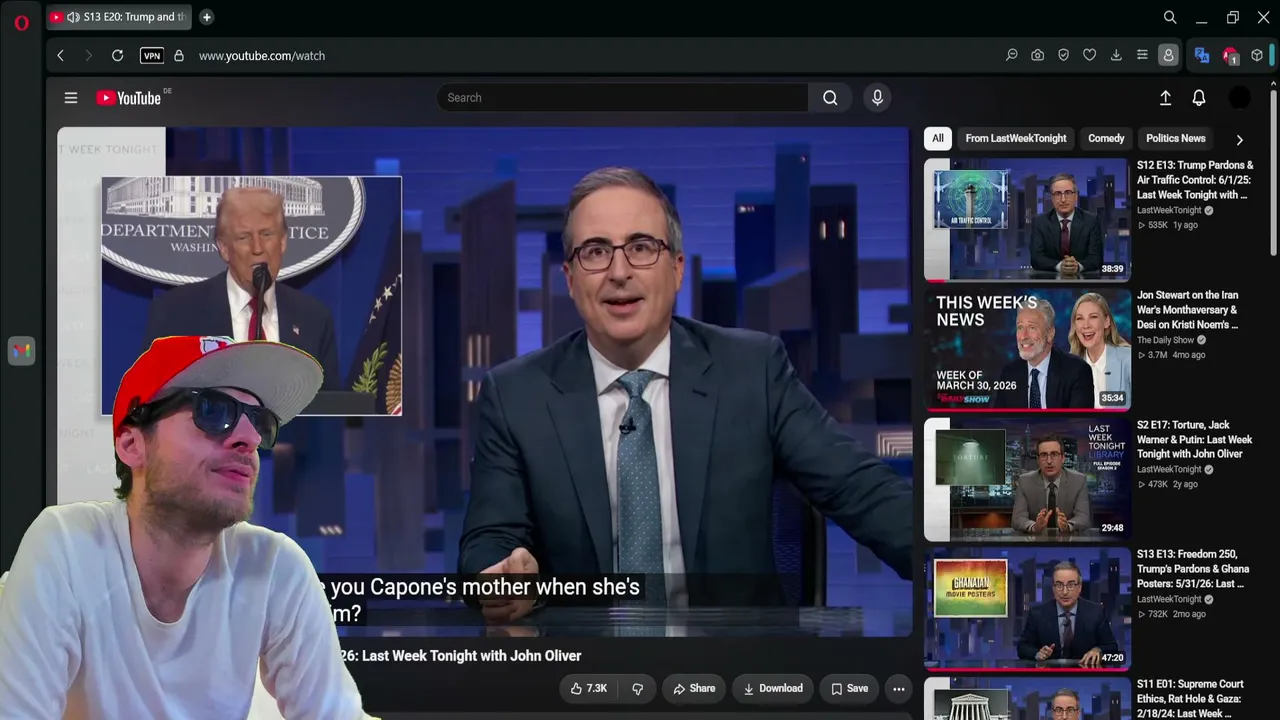
Task: Save the video to a playlist
Action: tap(850, 688)
